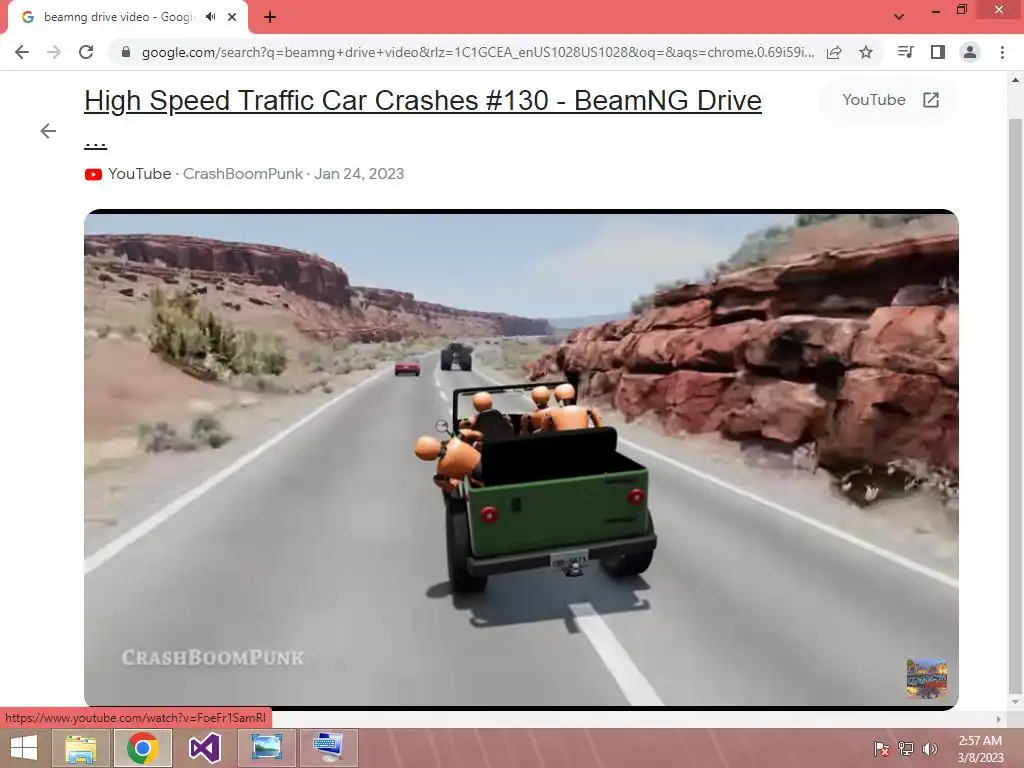Open the on-screen keyboard taskbar app
The image size is (1024, 768).
pos(328,748)
